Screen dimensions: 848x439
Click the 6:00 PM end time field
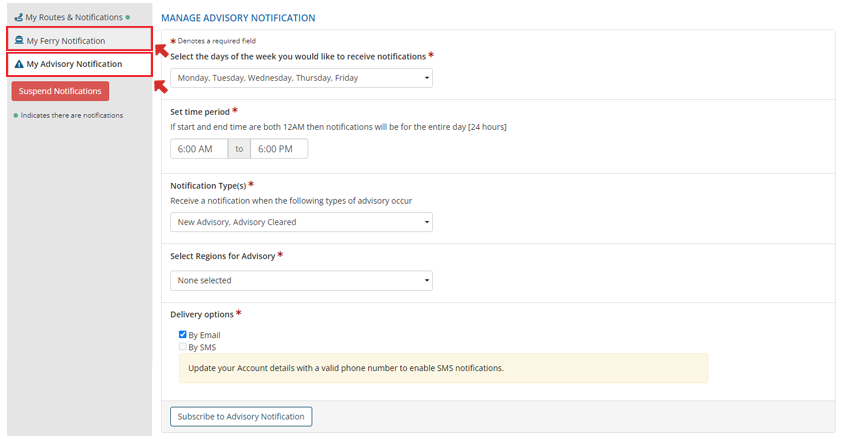tap(279, 149)
